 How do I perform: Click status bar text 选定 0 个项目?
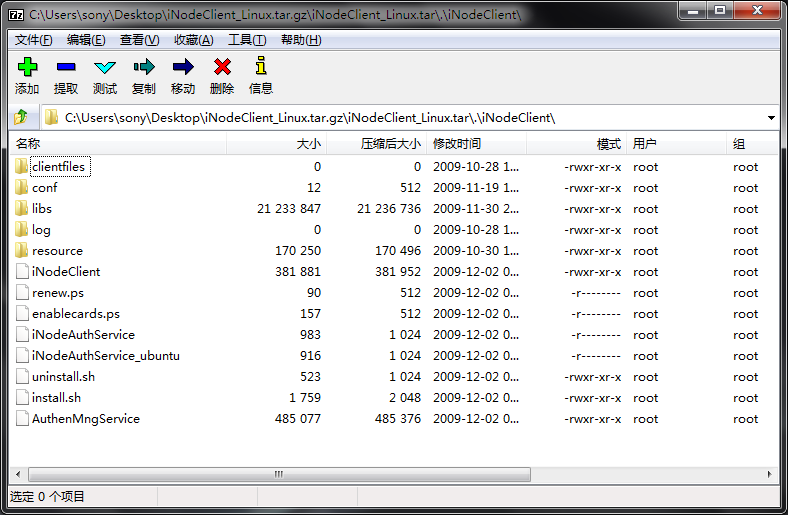47,497
